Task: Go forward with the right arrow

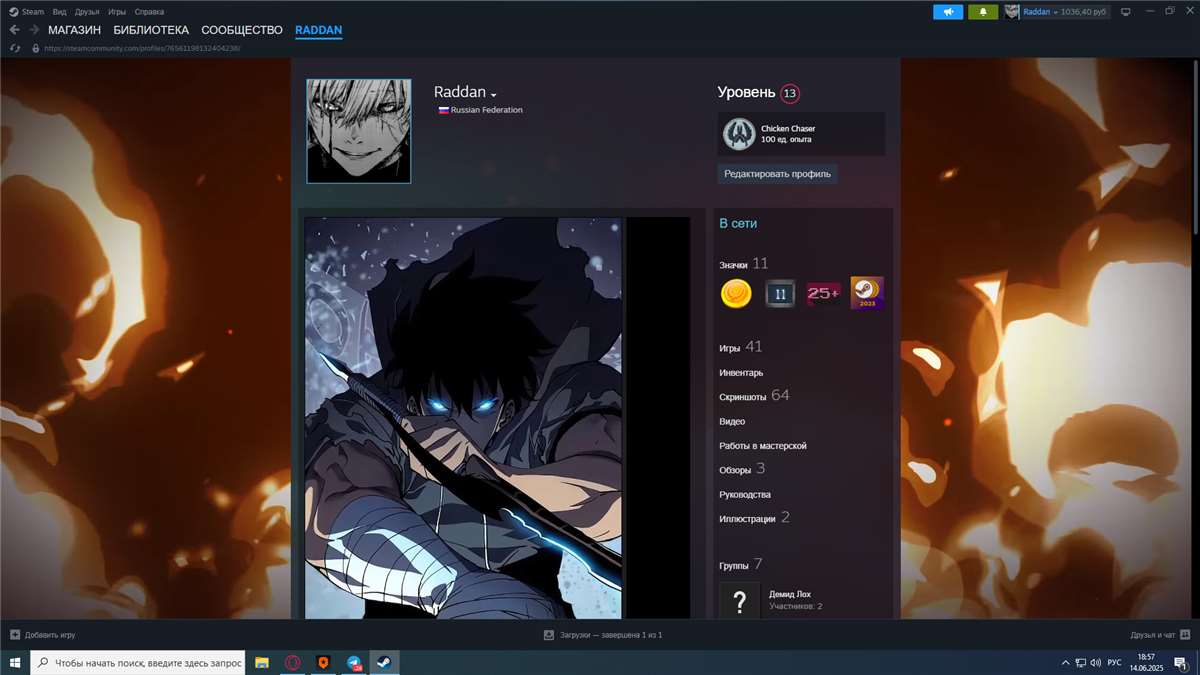Action: [34, 30]
